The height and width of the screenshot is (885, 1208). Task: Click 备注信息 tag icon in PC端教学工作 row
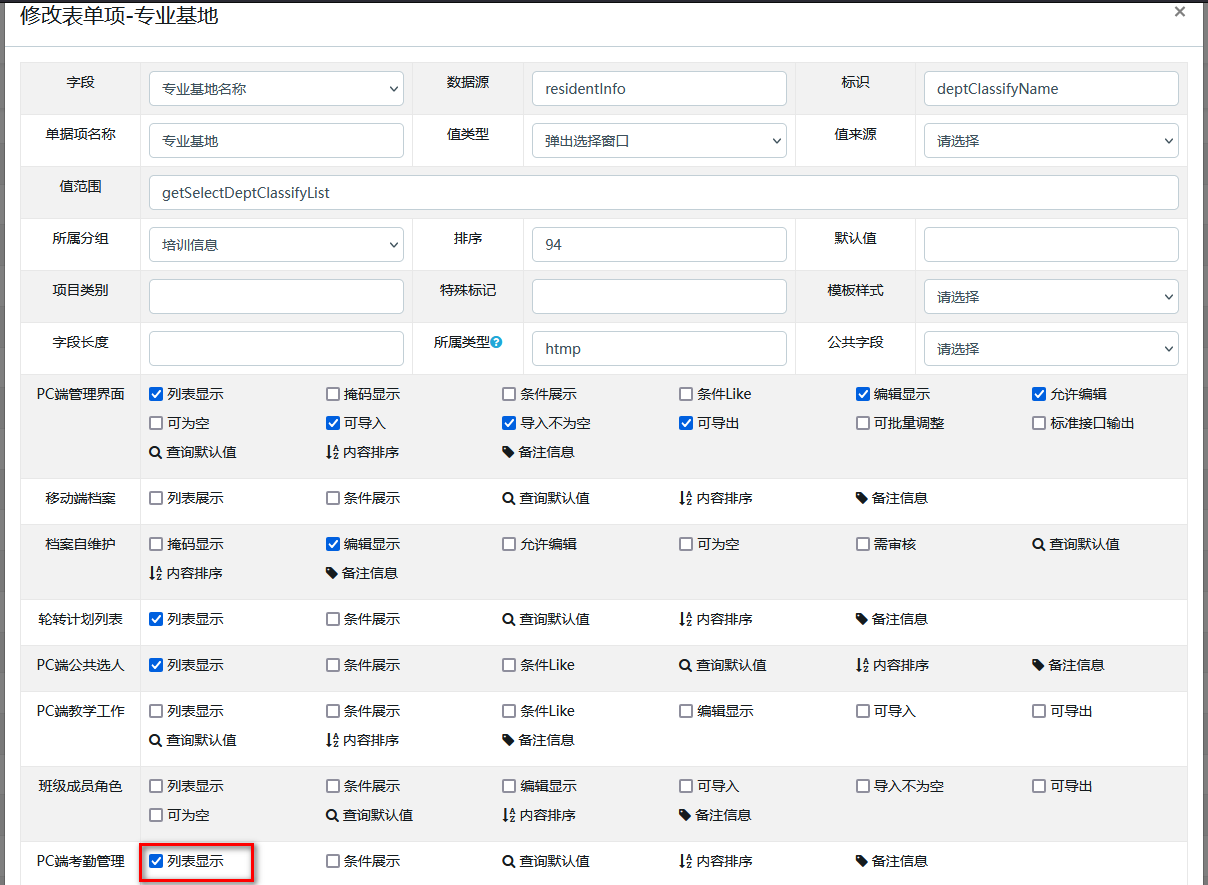pyautogui.click(x=509, y=740)
